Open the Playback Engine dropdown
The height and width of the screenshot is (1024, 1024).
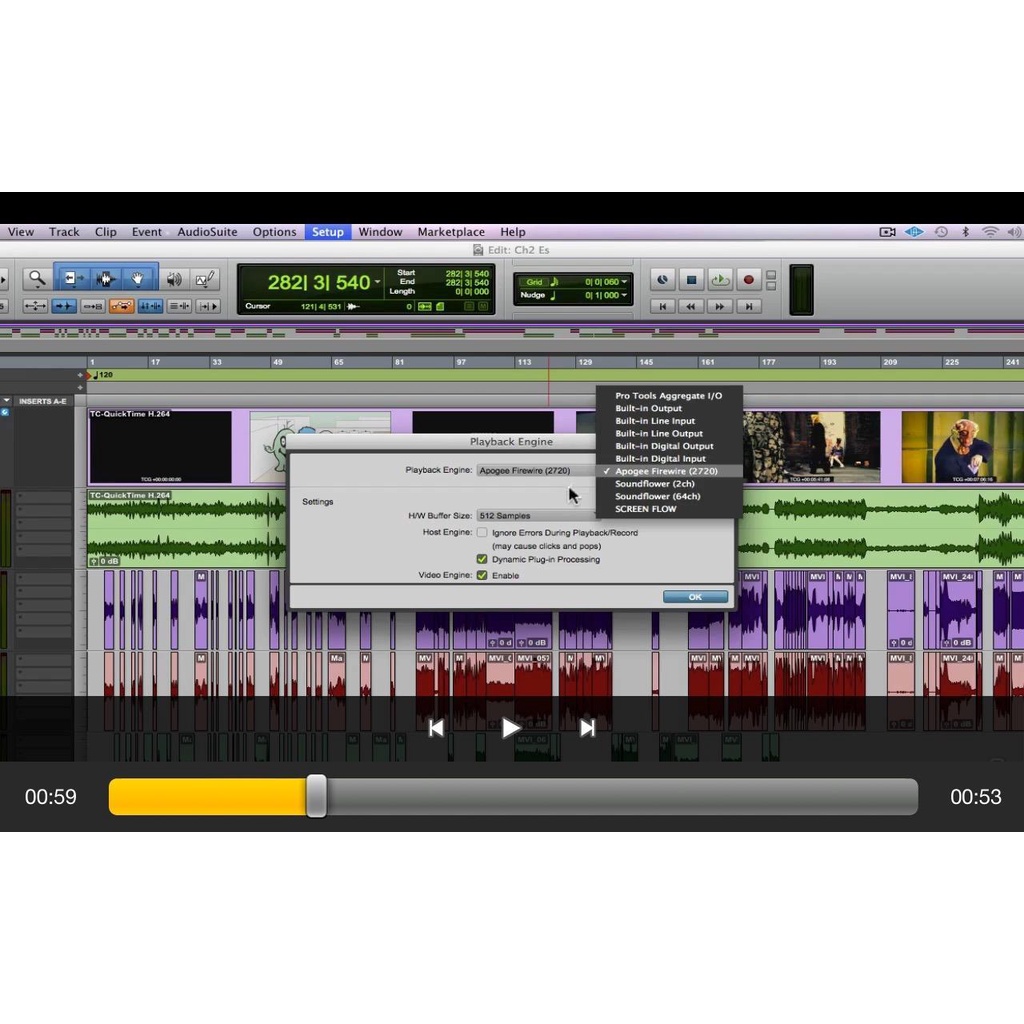[x=536, y=470]
